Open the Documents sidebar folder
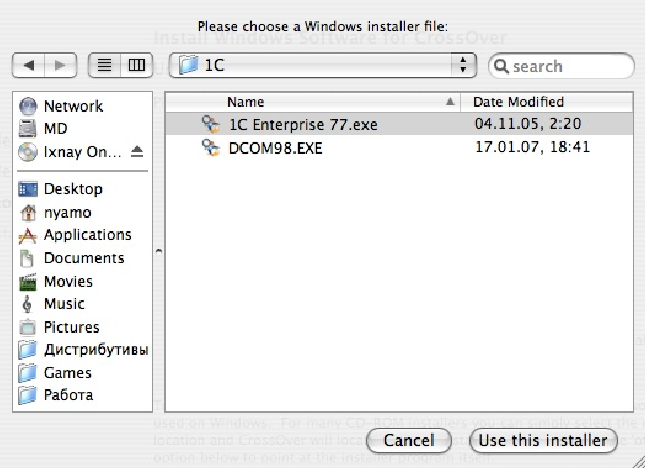This screenshot has width=645, height=468. [83, 258]
